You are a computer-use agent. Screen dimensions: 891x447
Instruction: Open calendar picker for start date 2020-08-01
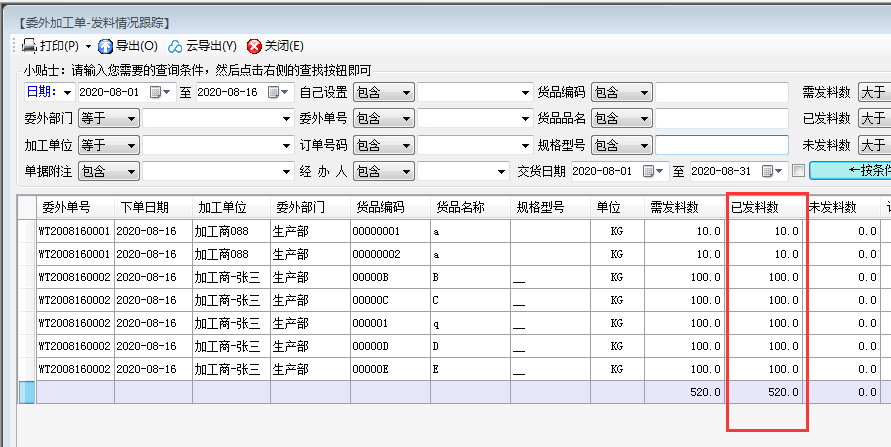155,93
